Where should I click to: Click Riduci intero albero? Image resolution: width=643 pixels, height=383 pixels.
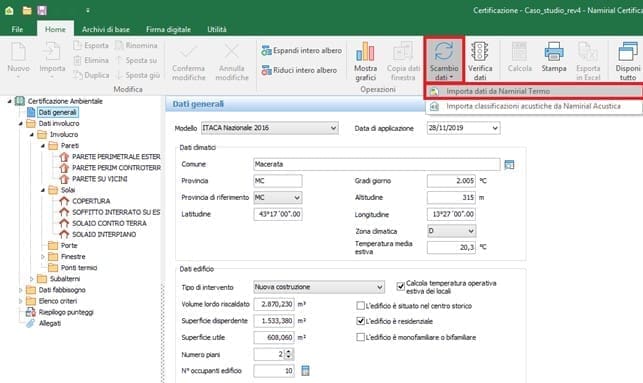(299, 70)
